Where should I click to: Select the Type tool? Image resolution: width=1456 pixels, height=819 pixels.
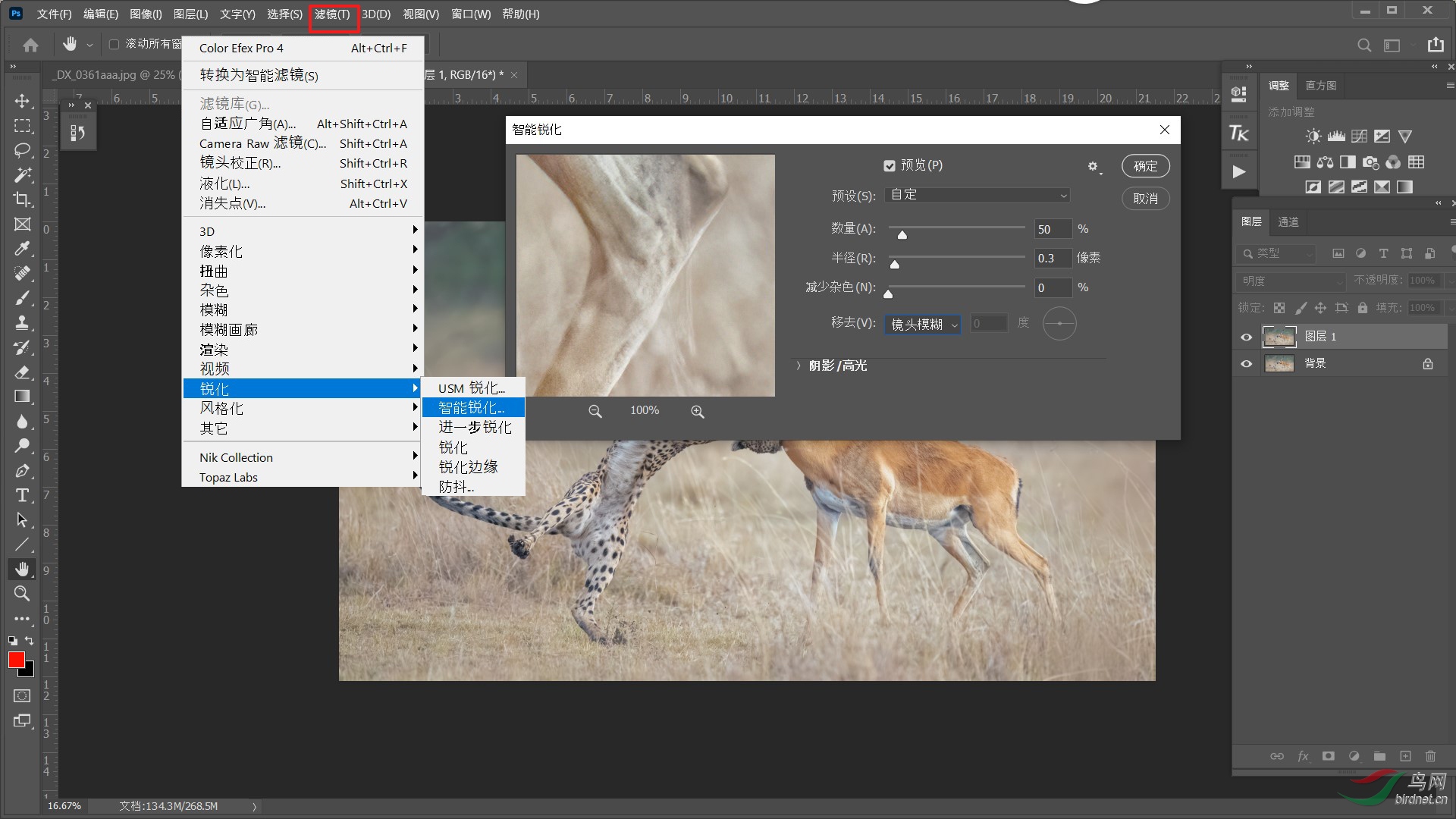click(x=22, y=495)
